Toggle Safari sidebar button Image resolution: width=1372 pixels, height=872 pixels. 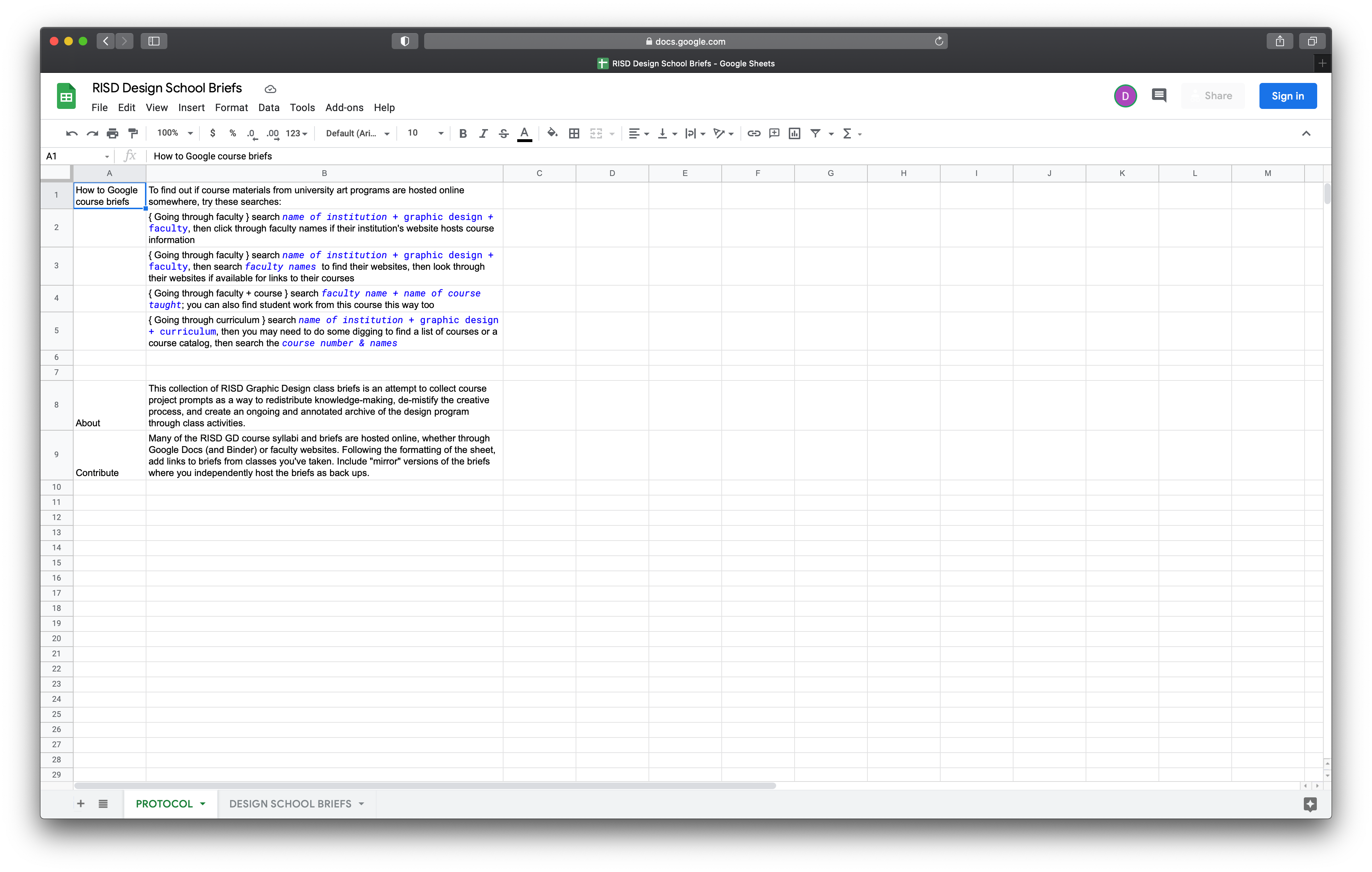(154, 41)
